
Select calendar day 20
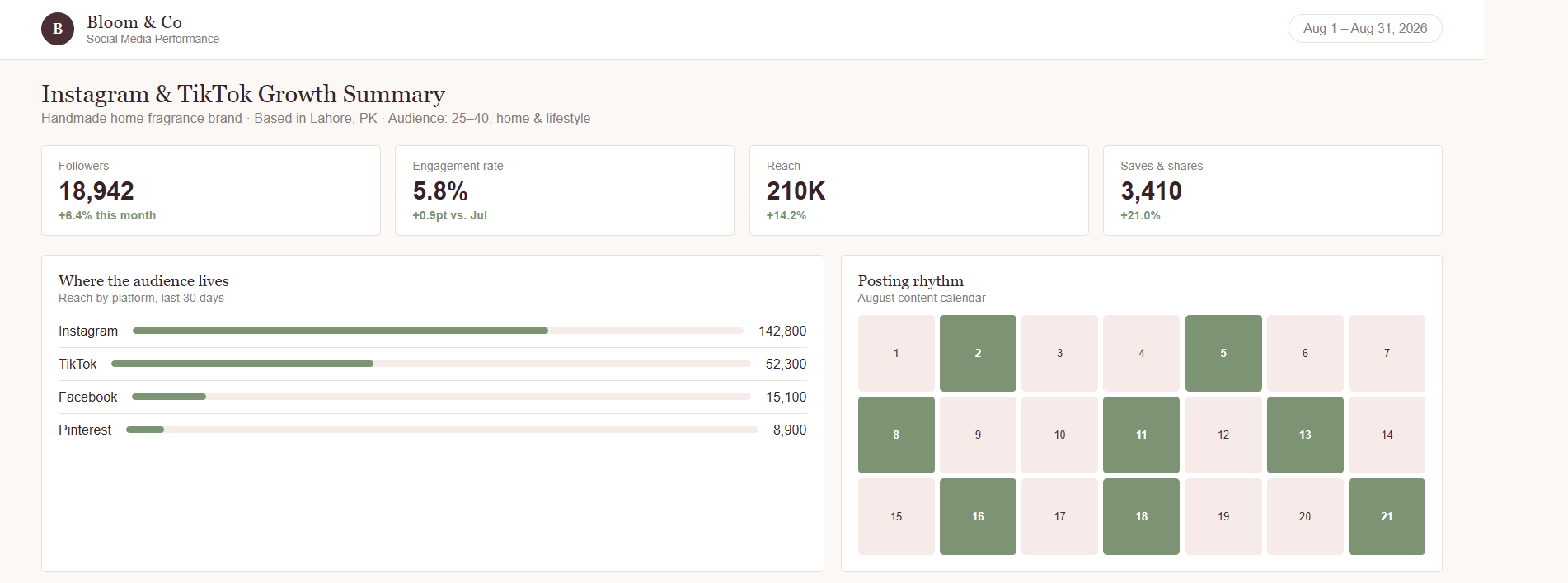tap(1305, 516)
